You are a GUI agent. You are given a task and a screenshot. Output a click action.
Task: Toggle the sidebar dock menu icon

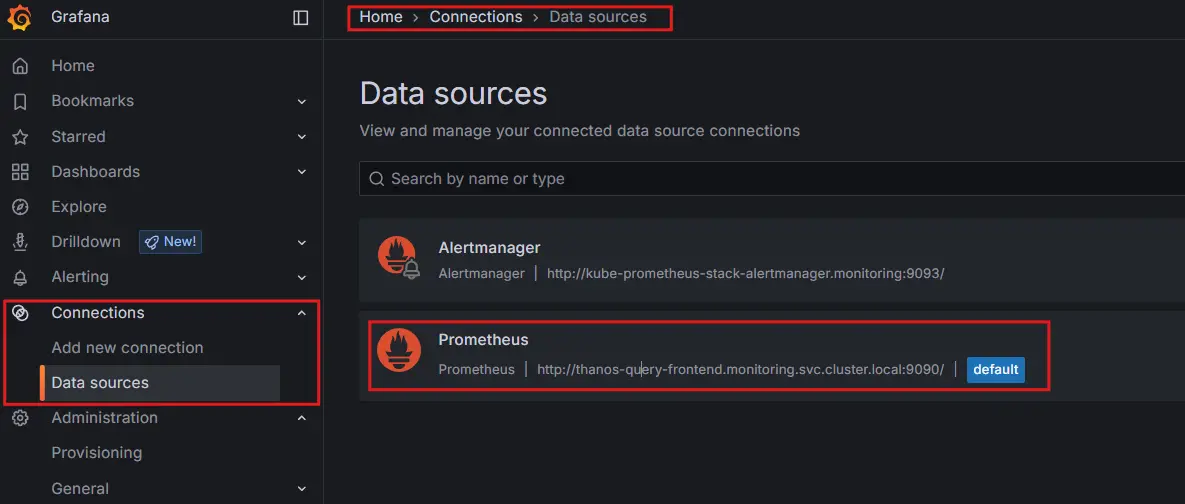coord(301,17)
